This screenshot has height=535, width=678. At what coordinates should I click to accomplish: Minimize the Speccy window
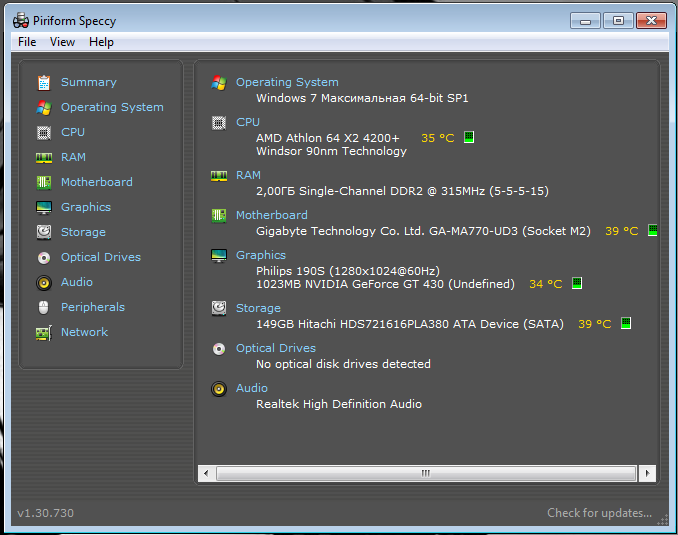585,21
